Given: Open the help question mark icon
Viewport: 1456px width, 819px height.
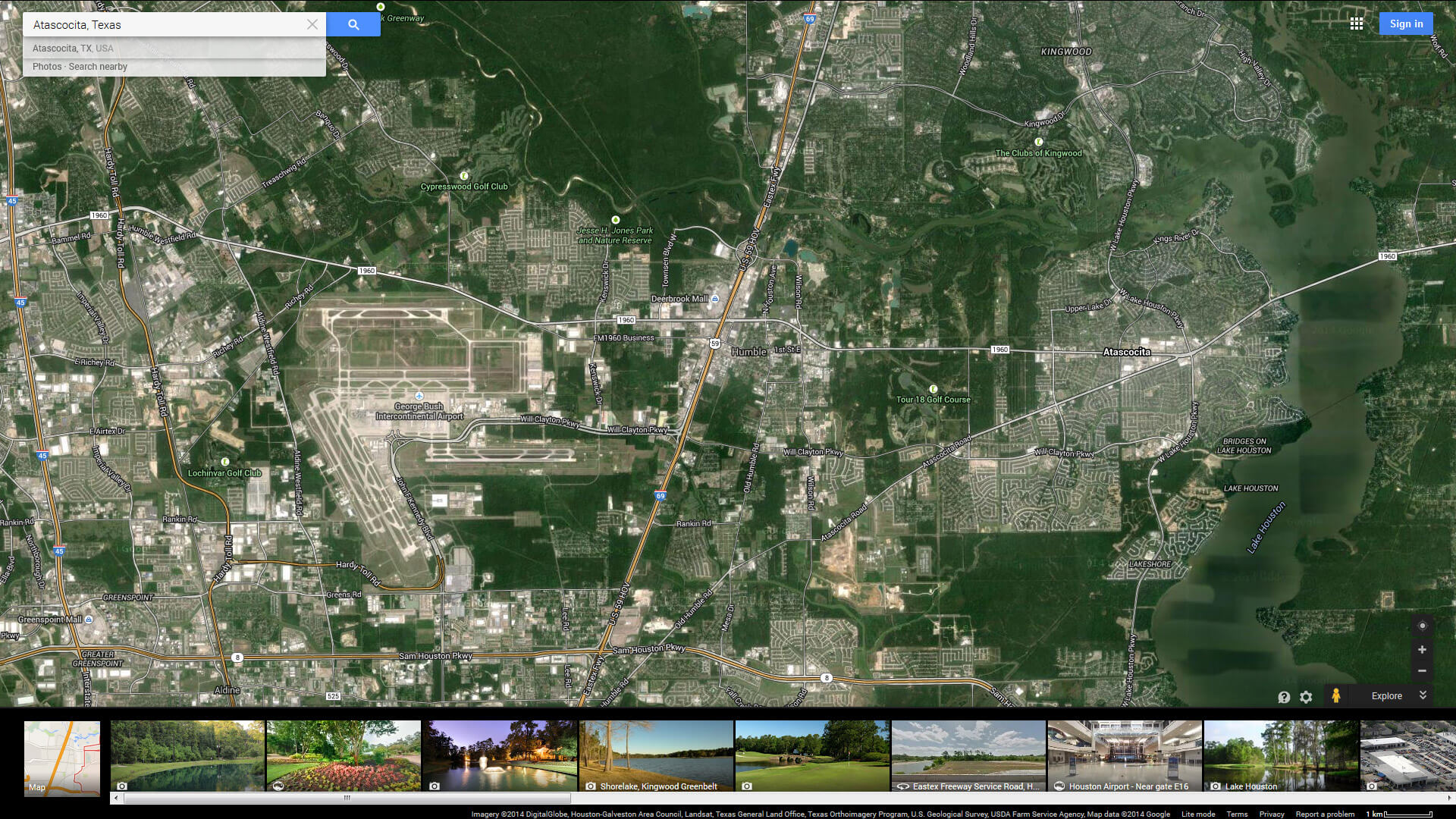Looking at the screenshot, I should click(1284, 697).
